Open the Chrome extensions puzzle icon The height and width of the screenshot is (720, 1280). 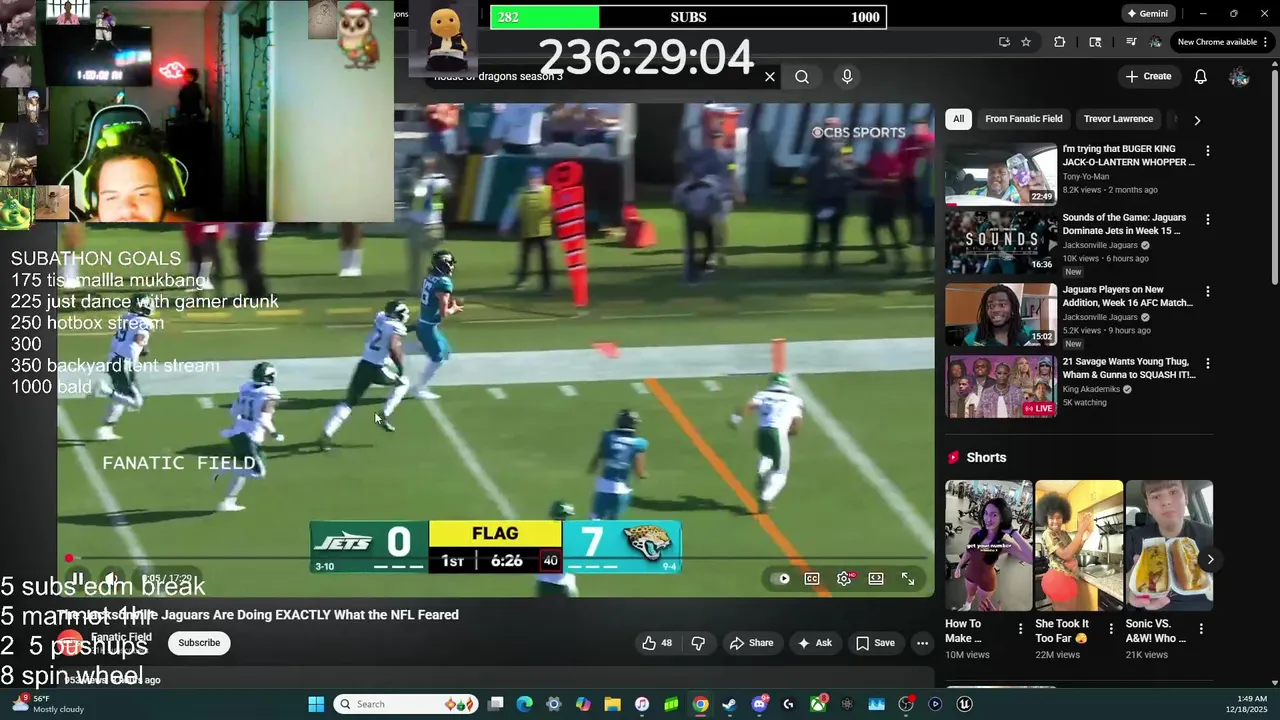(1060, 42)
